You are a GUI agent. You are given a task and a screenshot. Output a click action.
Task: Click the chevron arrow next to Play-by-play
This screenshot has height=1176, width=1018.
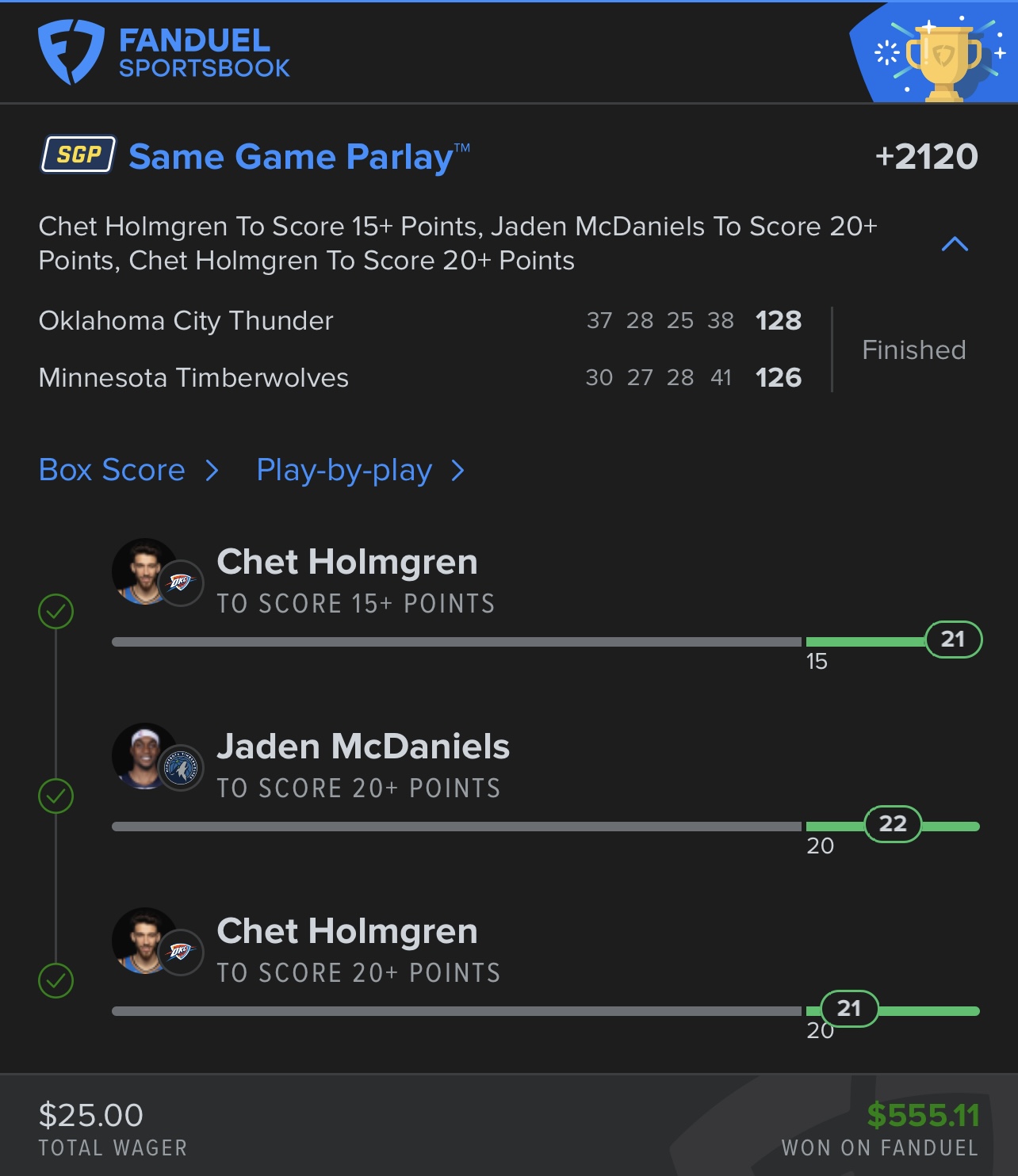(457, 471)
